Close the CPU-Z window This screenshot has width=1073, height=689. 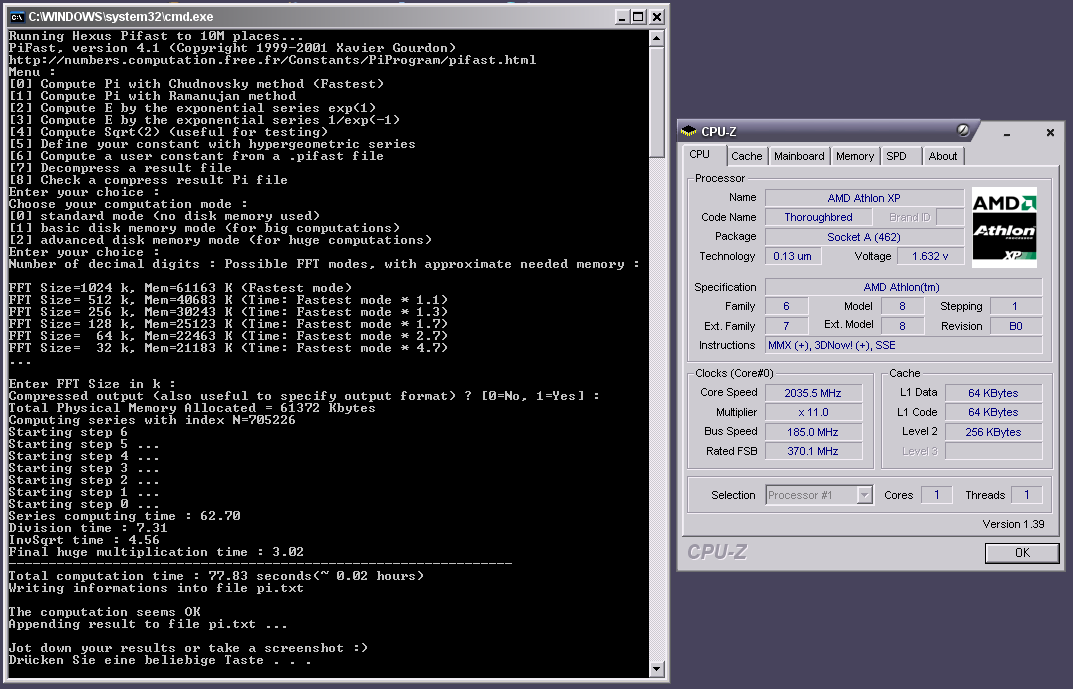pyautogui.click(x=1050, y=132)
